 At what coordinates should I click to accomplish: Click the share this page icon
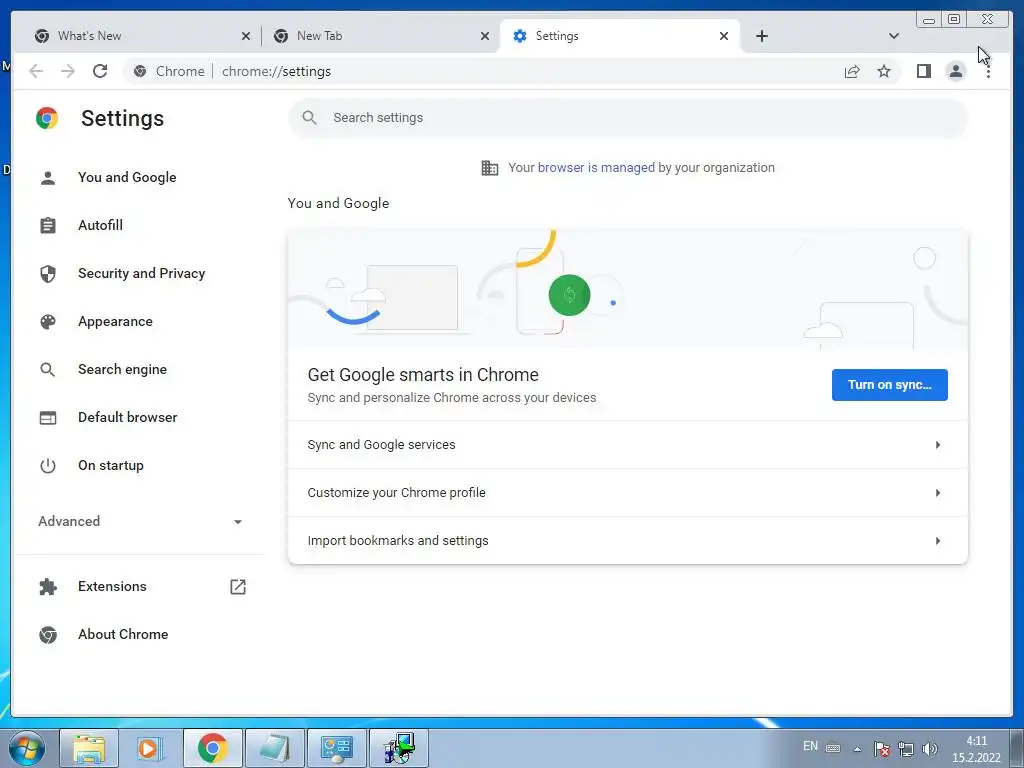(x=852, y=71)
